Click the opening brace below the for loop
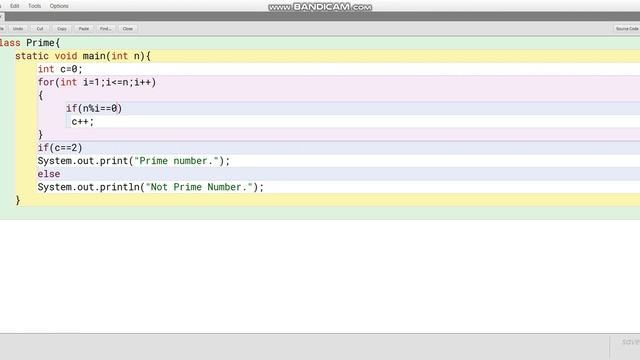This screenshot has width=640, height=360. tap(40, 96)
